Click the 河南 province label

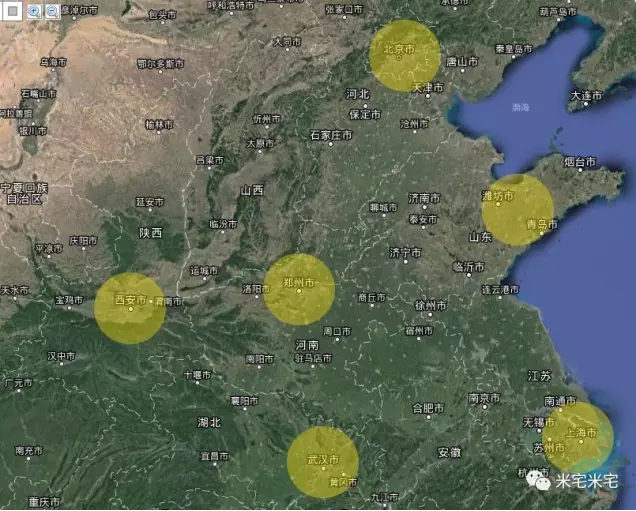307,345
